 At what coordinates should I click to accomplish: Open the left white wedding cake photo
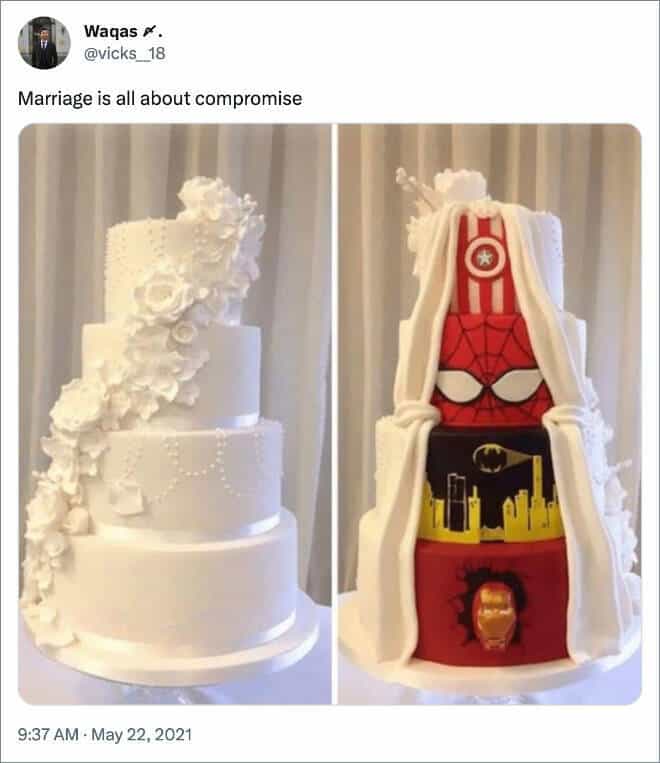pos(175,414)
